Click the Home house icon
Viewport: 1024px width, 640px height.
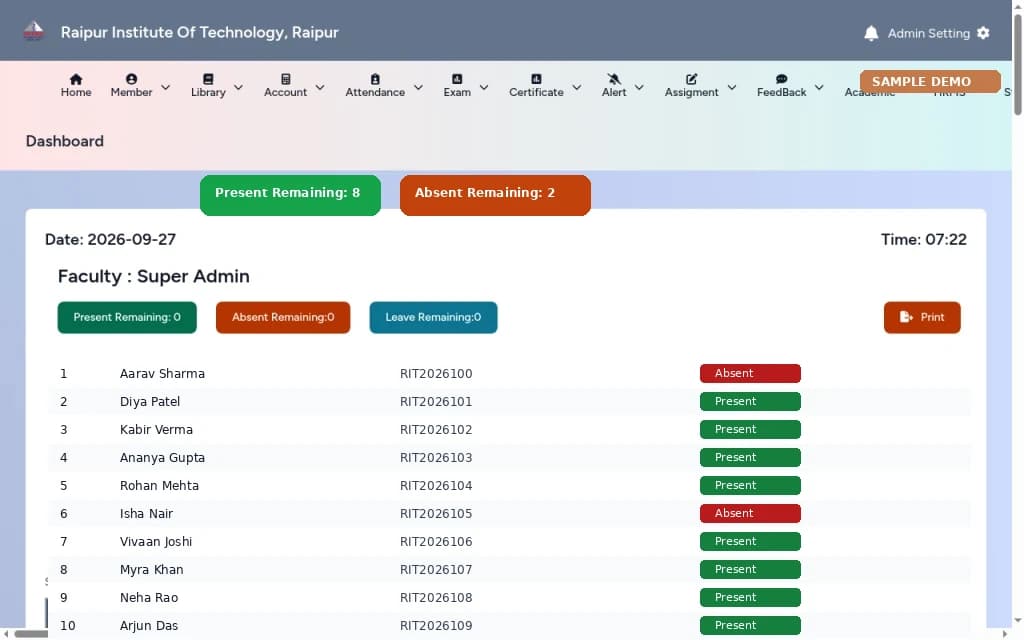tap(76, 79)
